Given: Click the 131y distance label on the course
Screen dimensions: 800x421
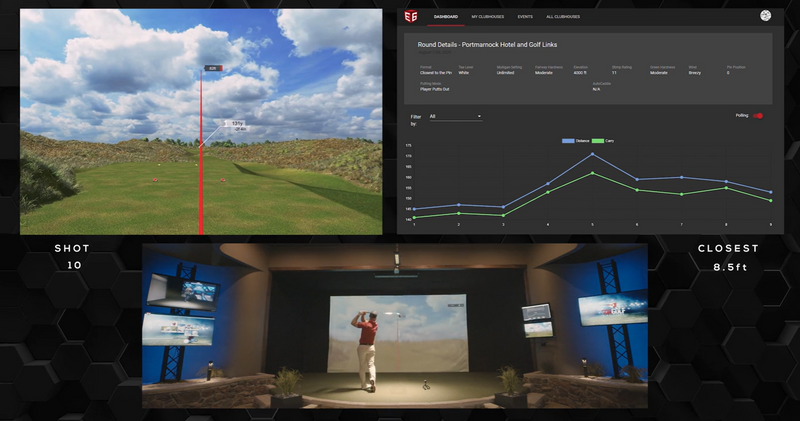Looking at the screenshot, I should click(x=237, y=124).
